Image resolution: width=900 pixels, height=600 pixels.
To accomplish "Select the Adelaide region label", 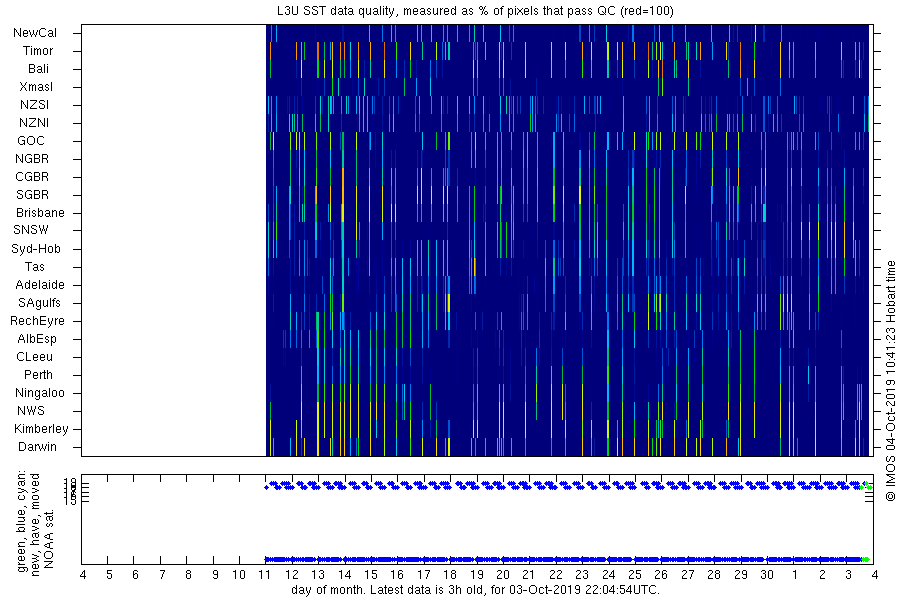I will tap(40, 285).
